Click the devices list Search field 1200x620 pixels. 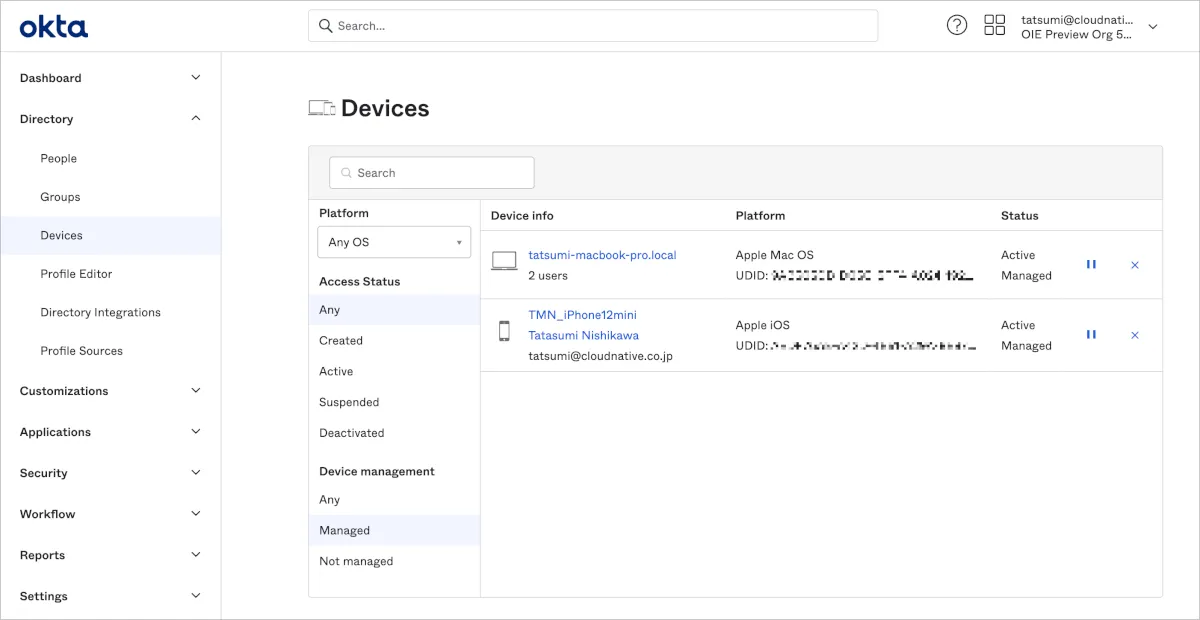pos(432,173)
